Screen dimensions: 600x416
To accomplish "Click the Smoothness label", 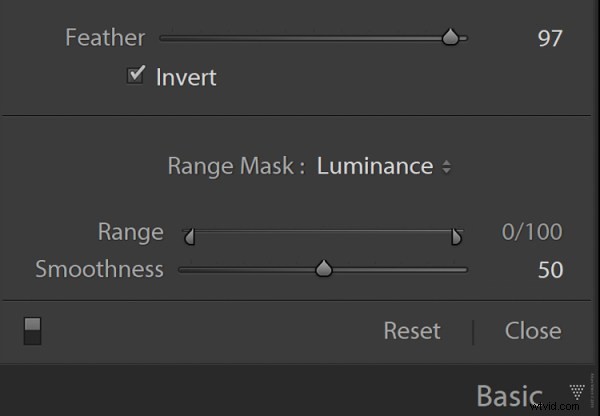I will click(x=99, y=269).
